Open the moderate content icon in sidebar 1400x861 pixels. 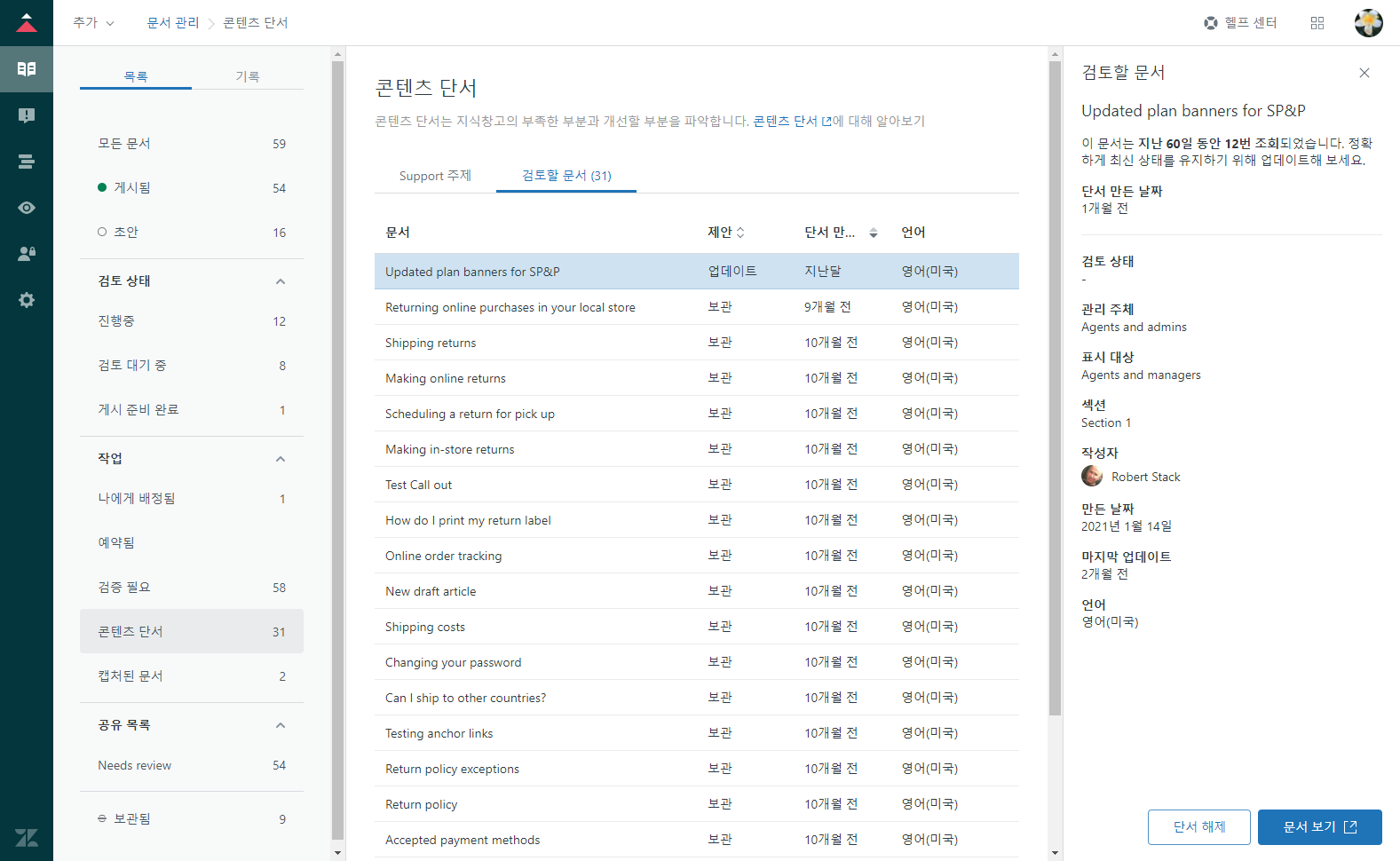point(27,115)
